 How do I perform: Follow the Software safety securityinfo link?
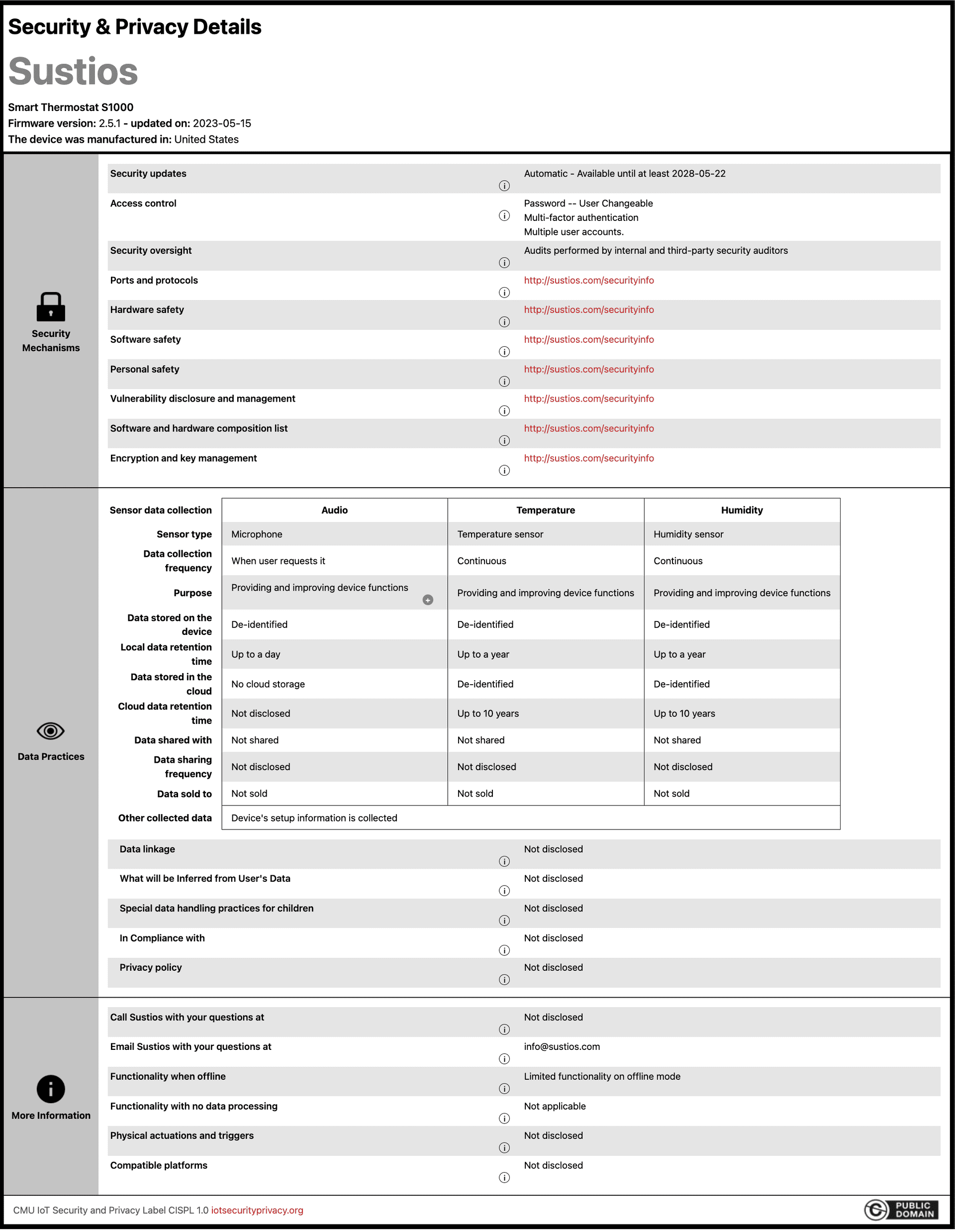588,339
